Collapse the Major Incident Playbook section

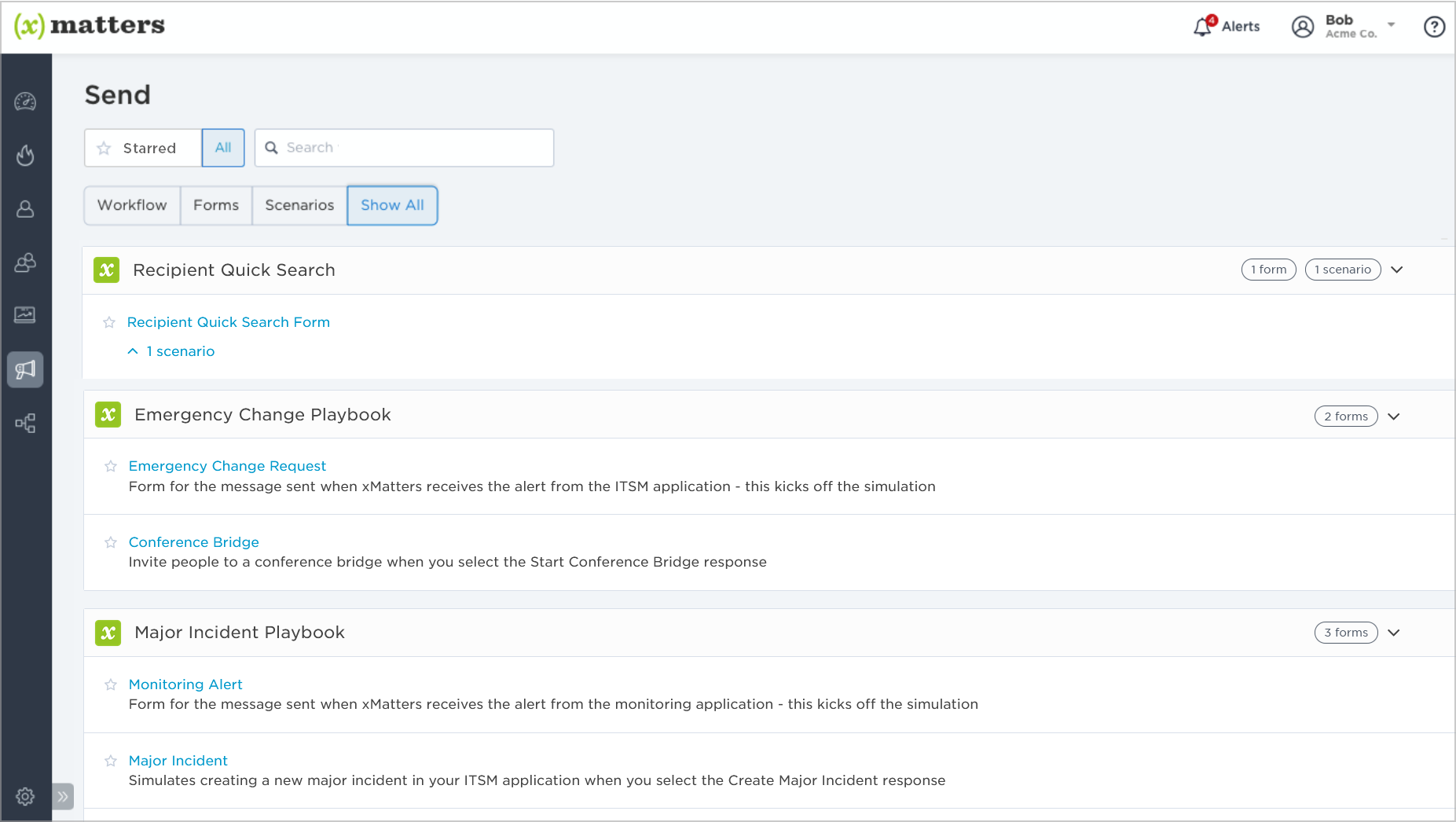(1394, 633)
